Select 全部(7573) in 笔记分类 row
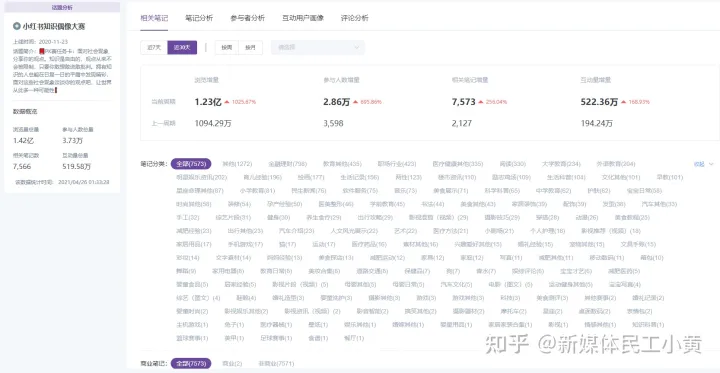Image resolution: width=720 pixels, height=373 pixels. tap(191, 164)
